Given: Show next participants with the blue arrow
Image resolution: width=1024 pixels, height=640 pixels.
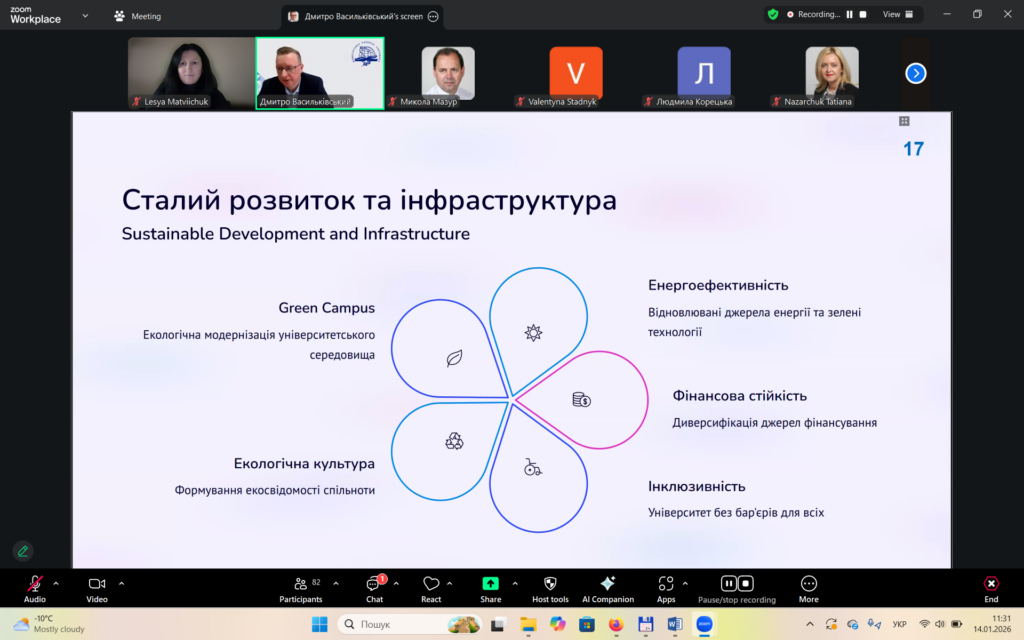Looking at the screenshot, I should click(x=916, y=73).
